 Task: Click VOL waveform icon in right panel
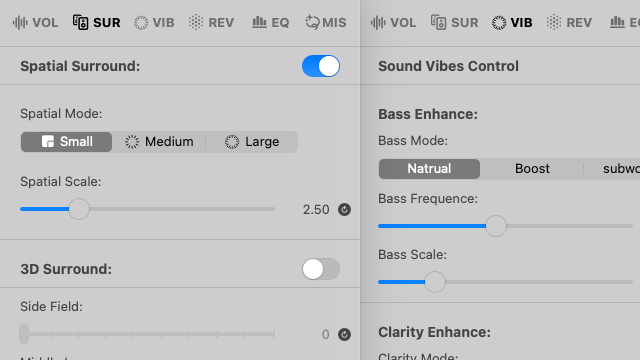pyautogui.click(x=378, y=22)
